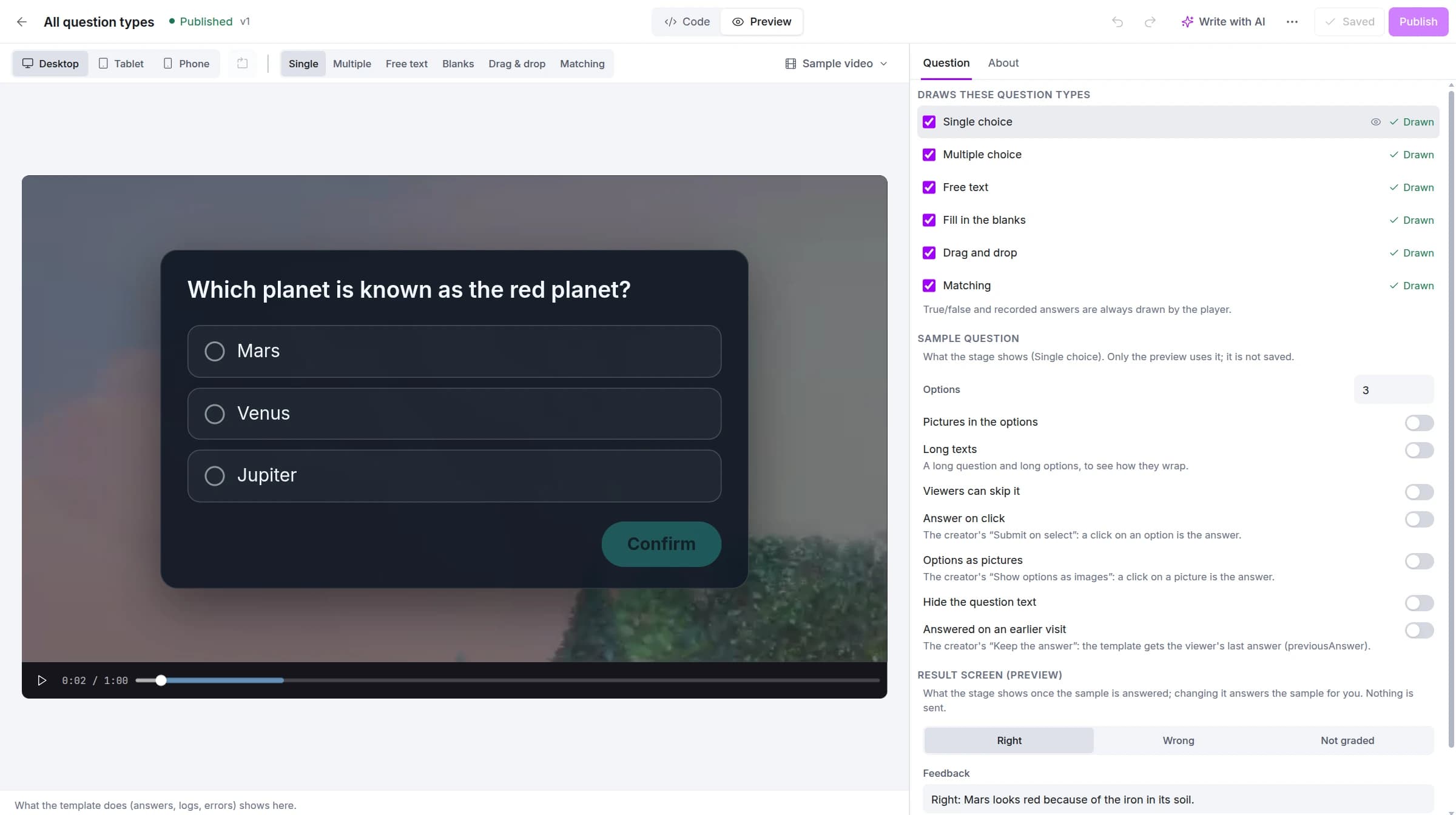Select the Wrong result screen
Image resolution: width=1456 pixels, height=815 pixels.
(1178, 740)
